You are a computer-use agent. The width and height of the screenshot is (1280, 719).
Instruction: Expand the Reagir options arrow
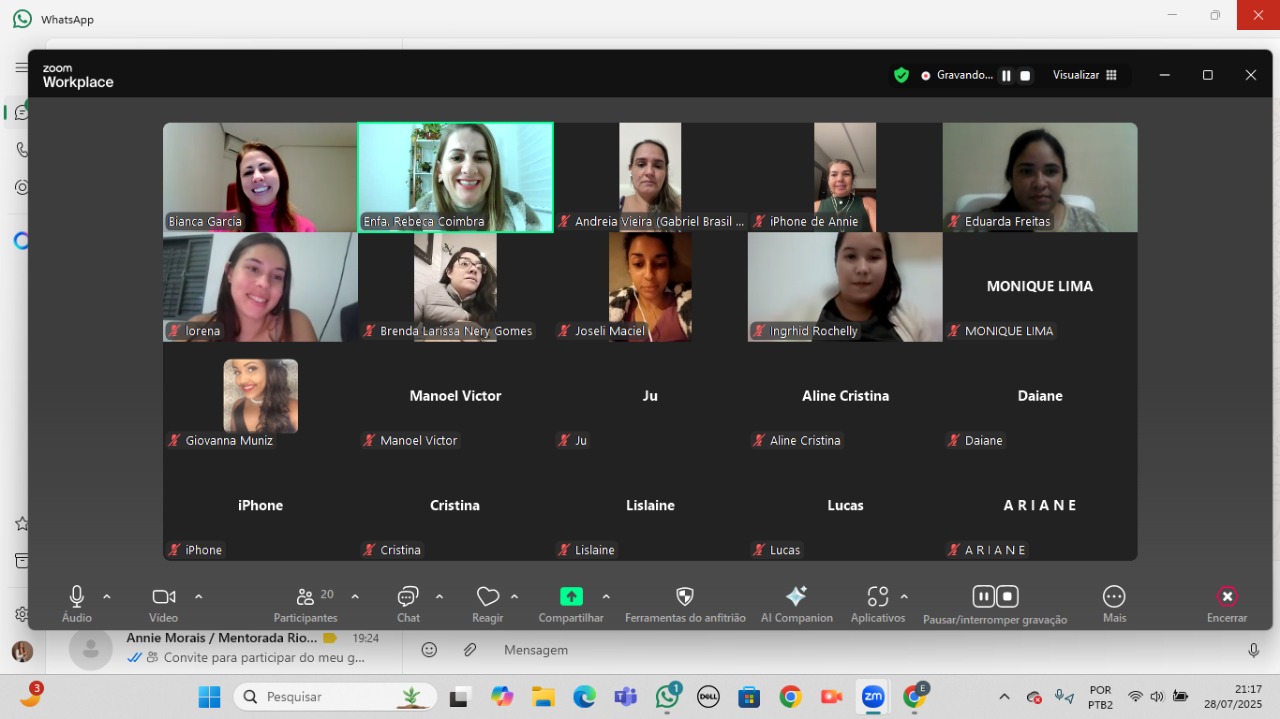[x=514, y=596]
